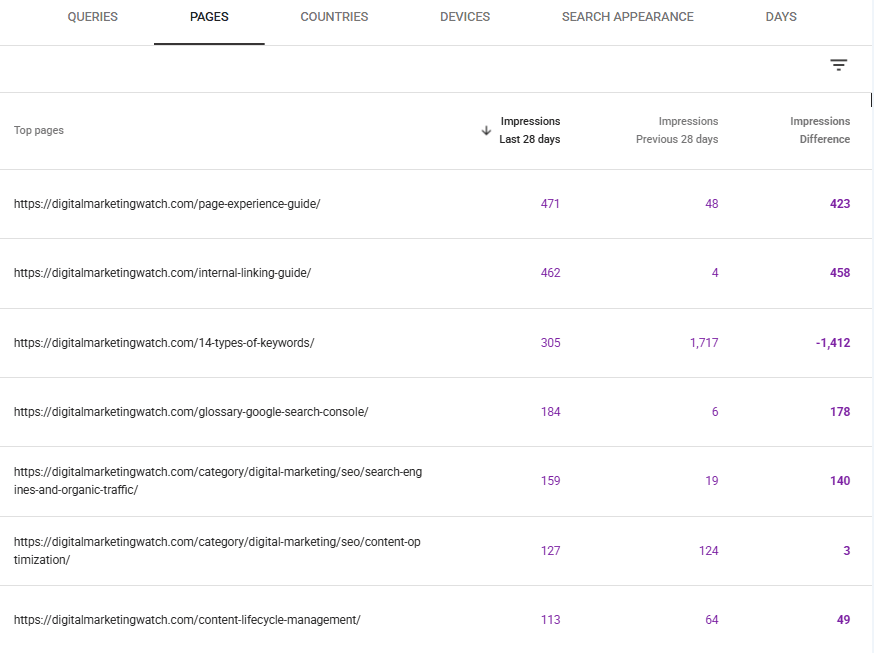Screen dimensions: 874x653
Task: Click the 462 impressions value
Action: (x=550, y=273)
